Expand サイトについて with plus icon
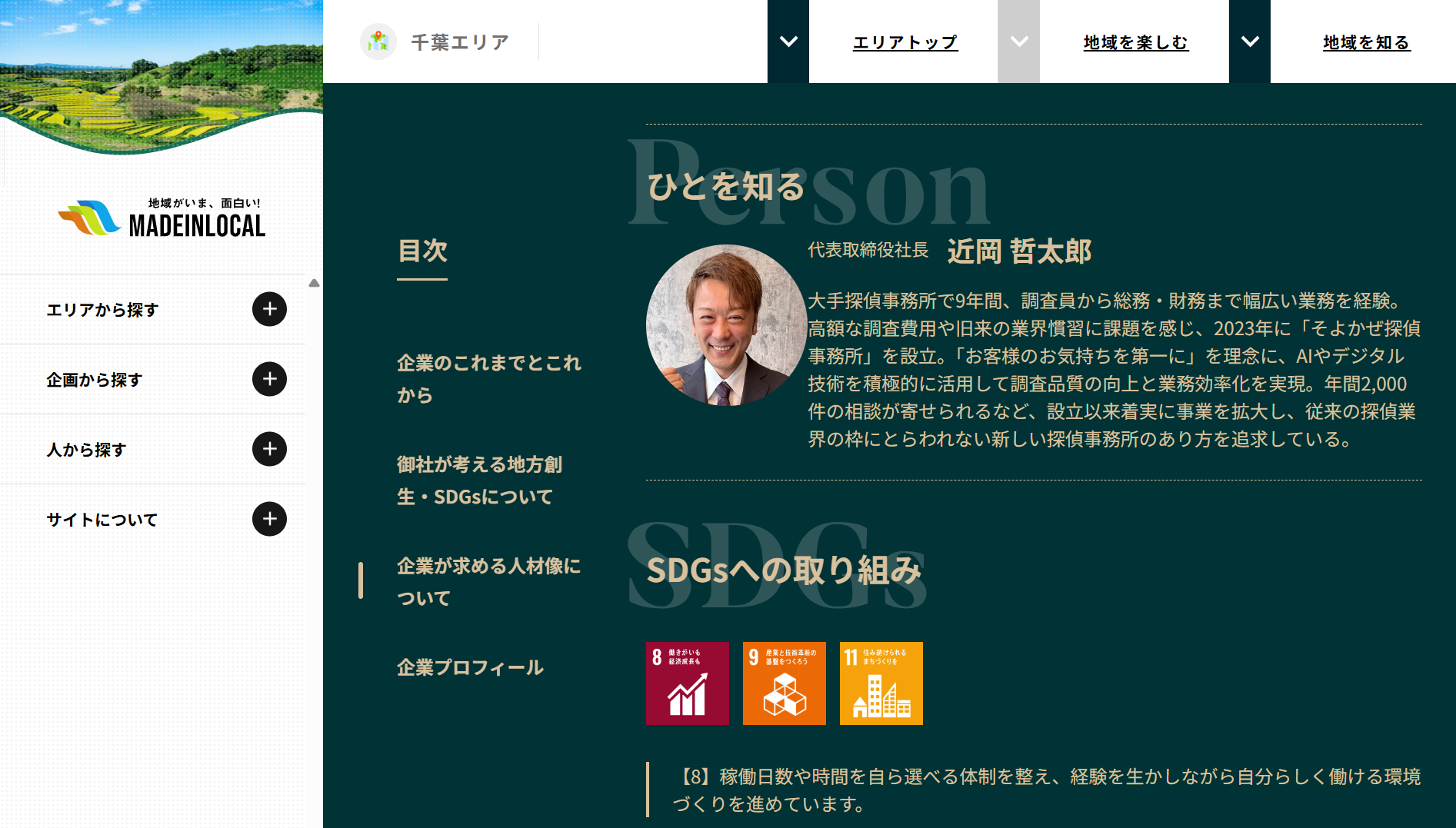Screen dimensions: 1456x828 click(x=269, y=519)
